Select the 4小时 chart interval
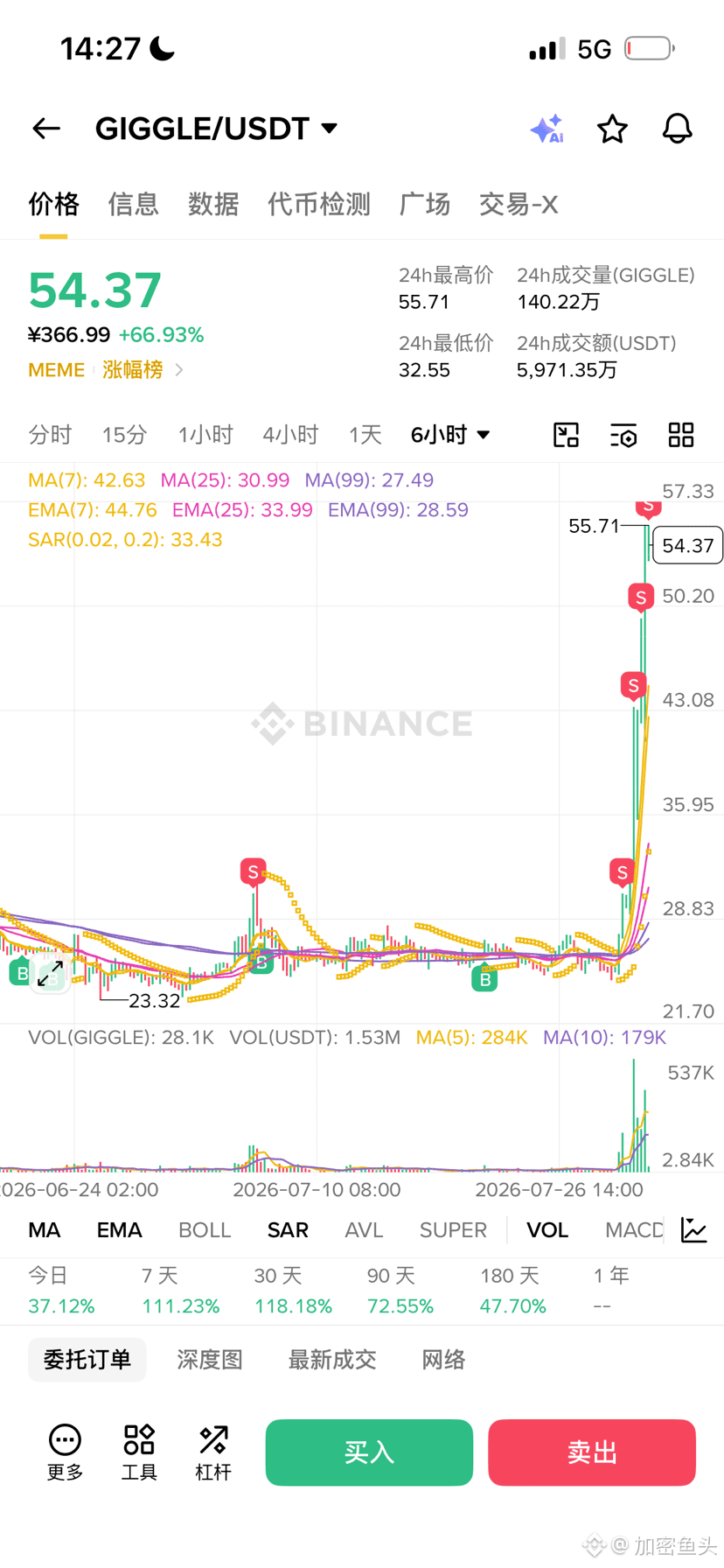 tap(290, 435)
